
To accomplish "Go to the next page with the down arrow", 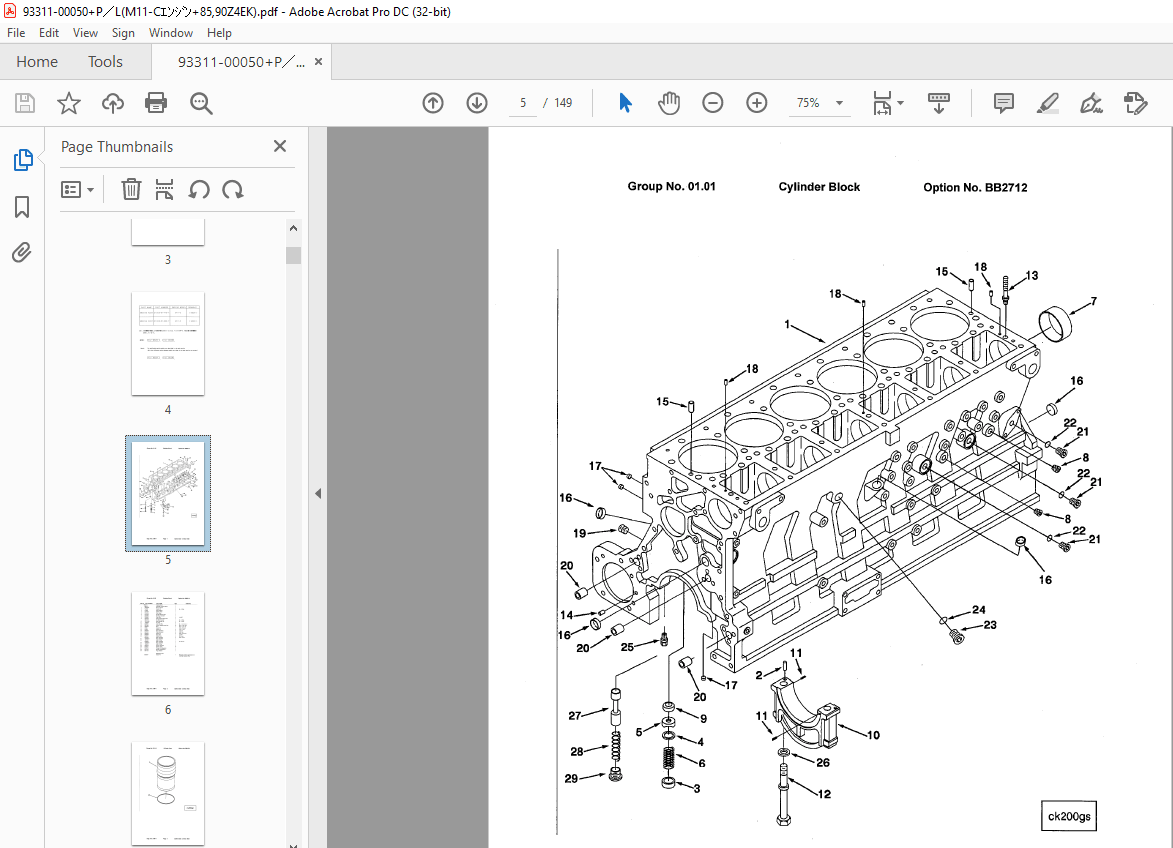I will 477,102.
